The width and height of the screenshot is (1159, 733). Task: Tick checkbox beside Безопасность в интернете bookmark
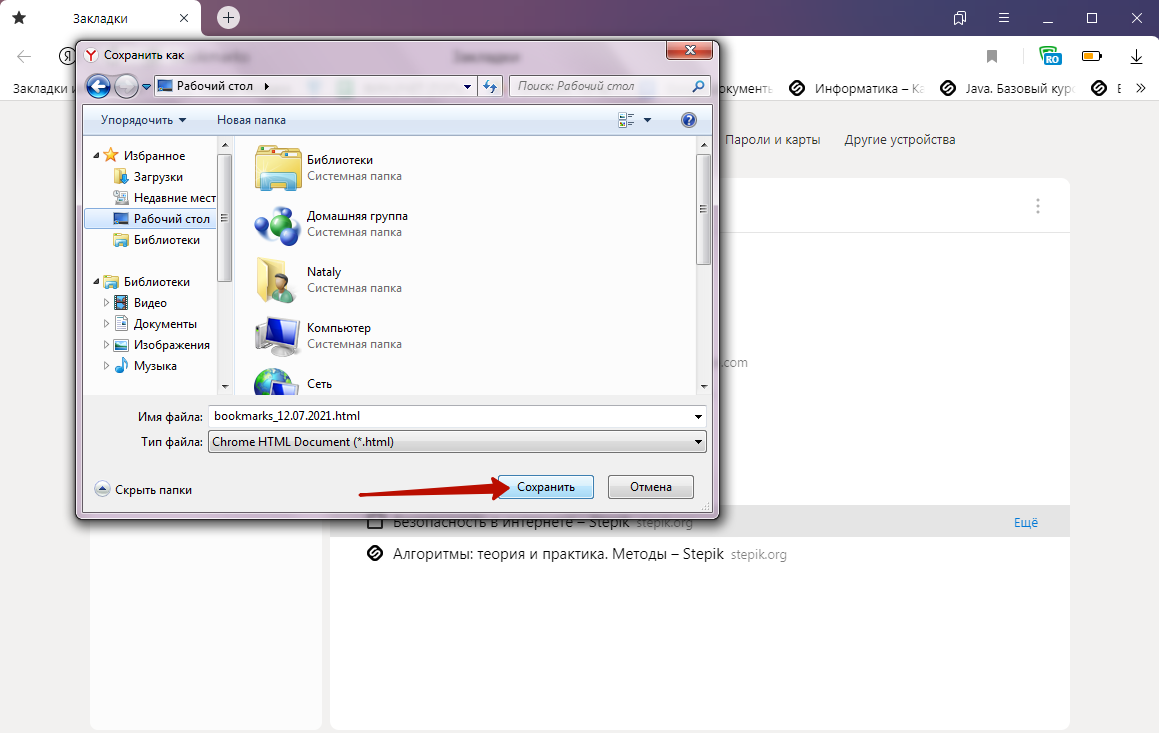click(x=375, y=522)
